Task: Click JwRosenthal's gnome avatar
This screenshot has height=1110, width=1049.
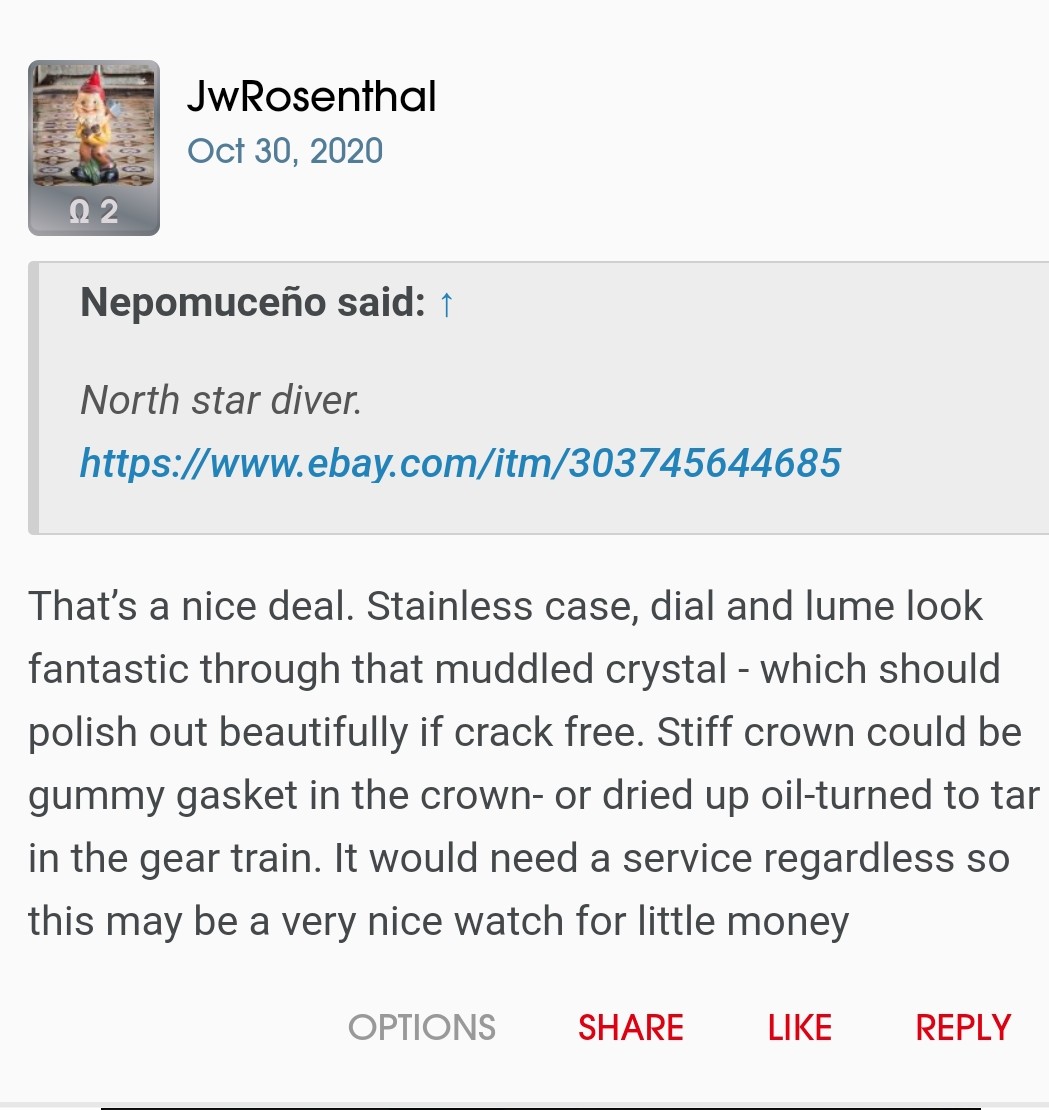Action: [94, 130]
